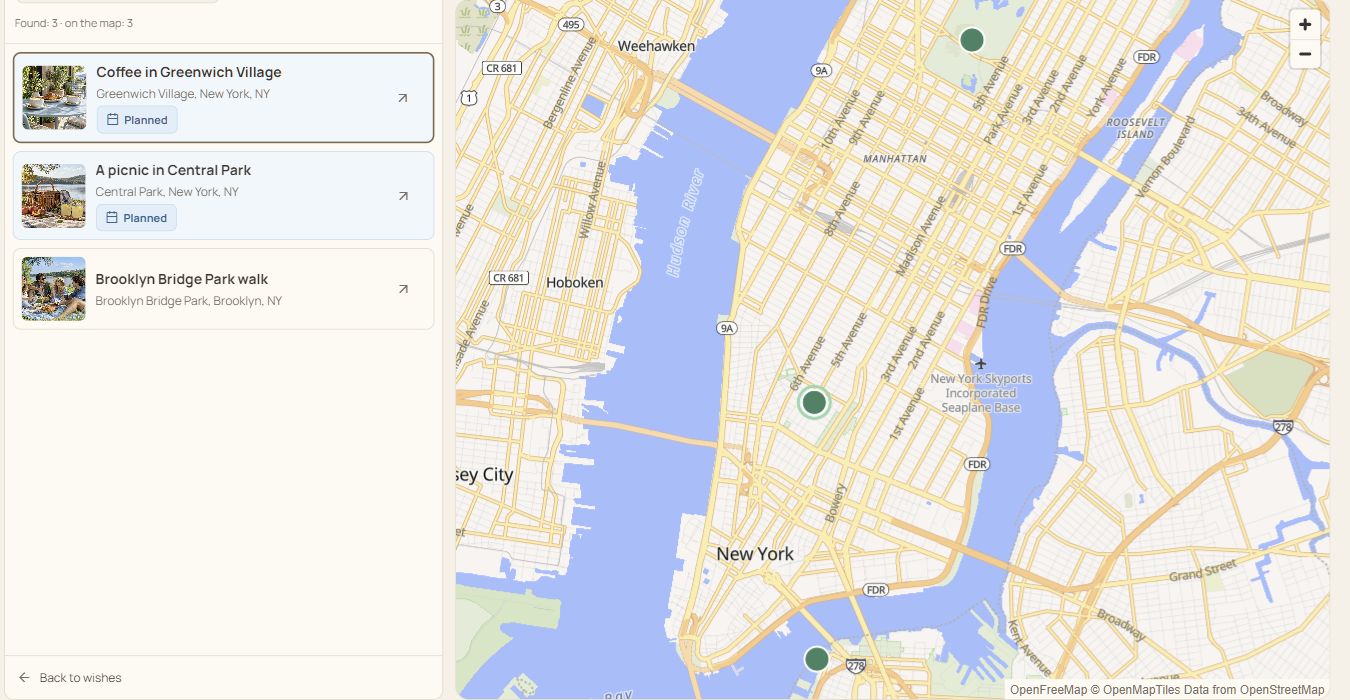Click the Grand Street label on map
The width and height of the screenshot is (1350, 700).
tap(1203, 572)
